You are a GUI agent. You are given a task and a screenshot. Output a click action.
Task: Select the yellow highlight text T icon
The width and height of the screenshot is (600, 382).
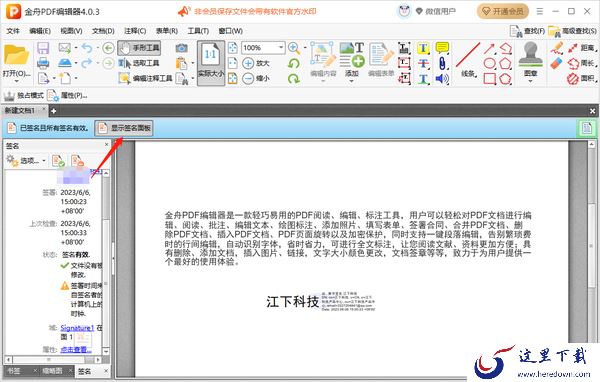(x=423, y=48)
